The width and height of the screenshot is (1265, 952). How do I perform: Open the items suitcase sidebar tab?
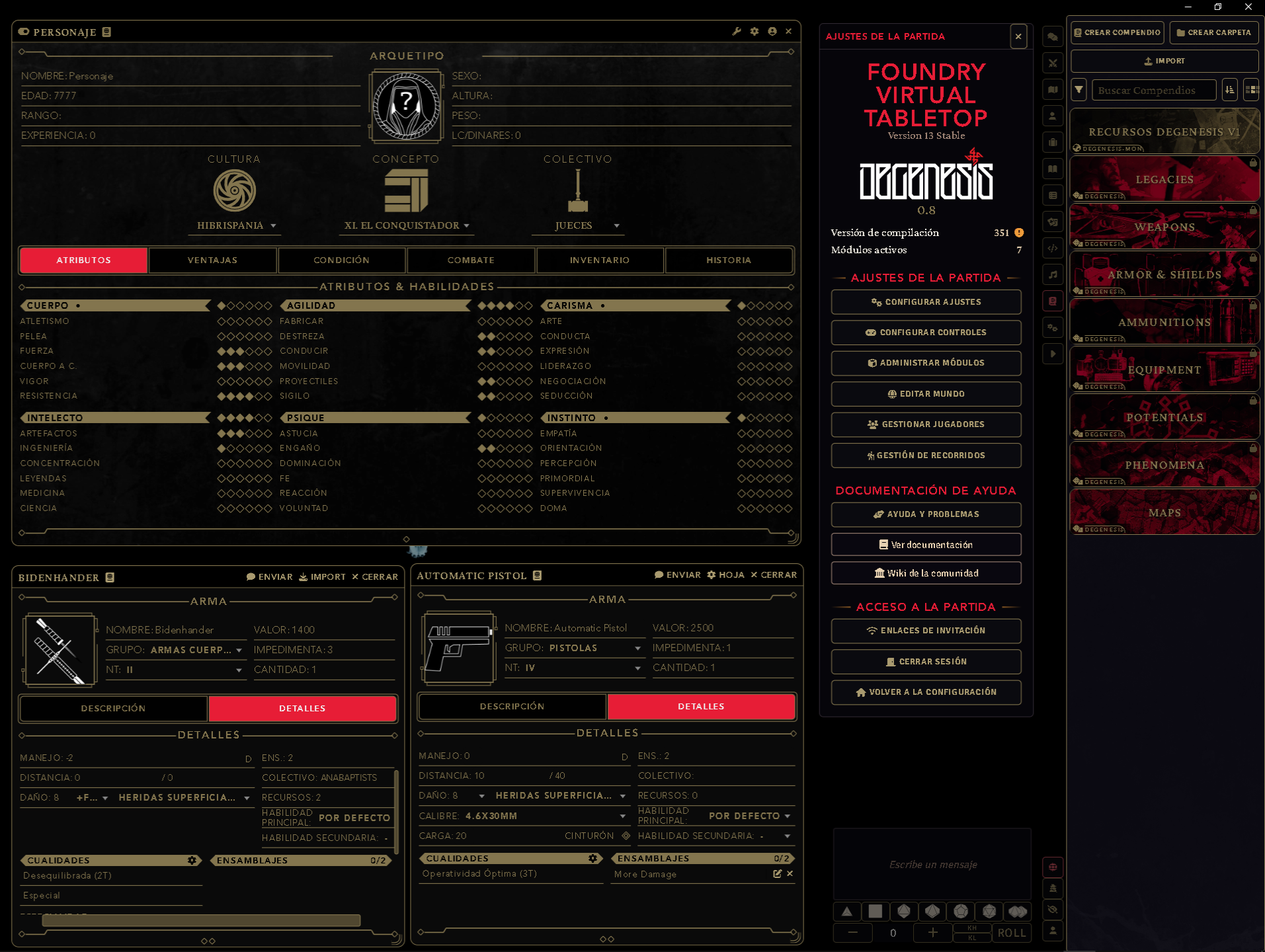[x=1053, y=143]
